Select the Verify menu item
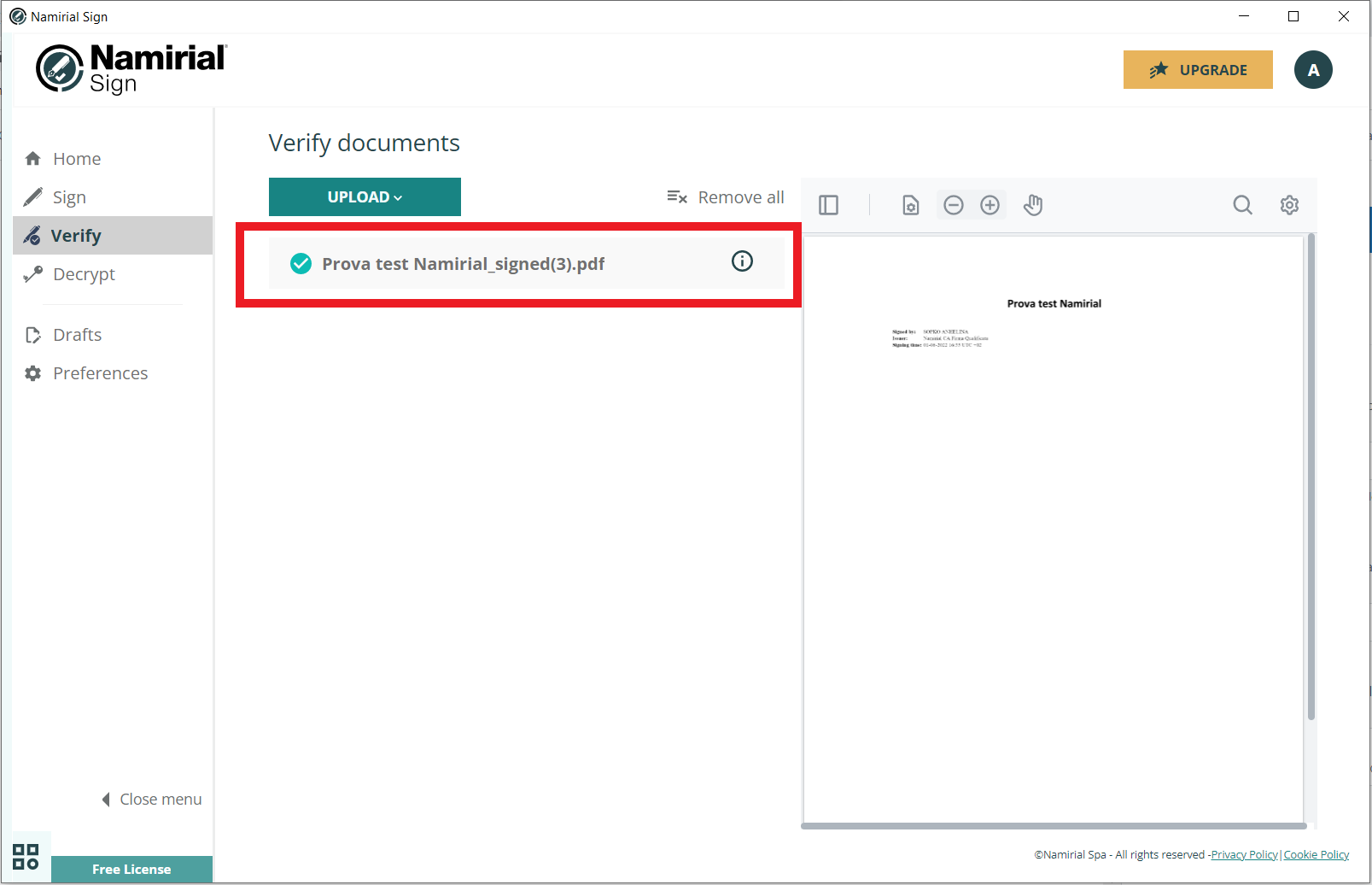The height and width of the screenshot is (885, 1372). [113, 236]
